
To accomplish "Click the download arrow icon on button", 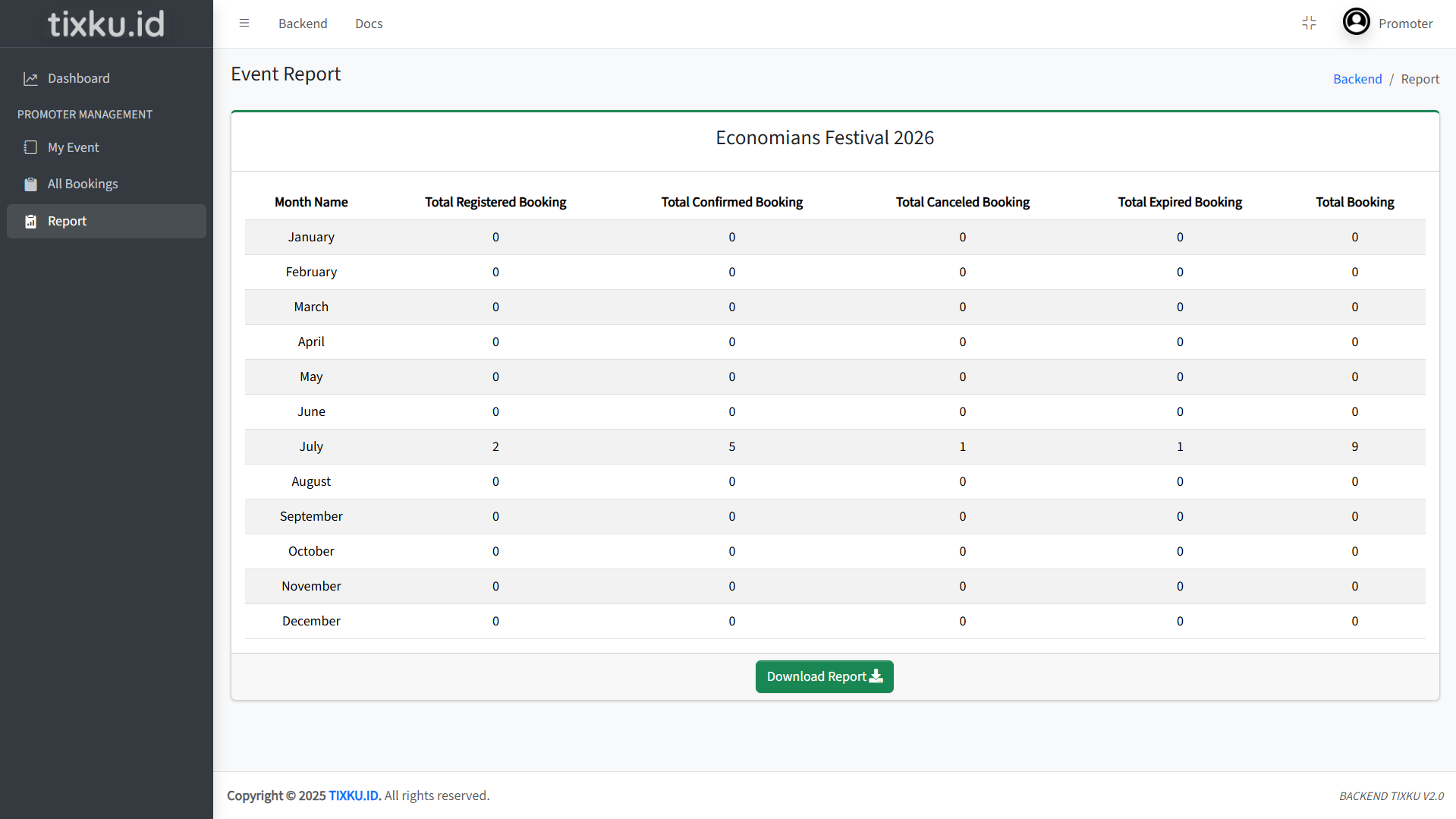I will coord(876,676).
